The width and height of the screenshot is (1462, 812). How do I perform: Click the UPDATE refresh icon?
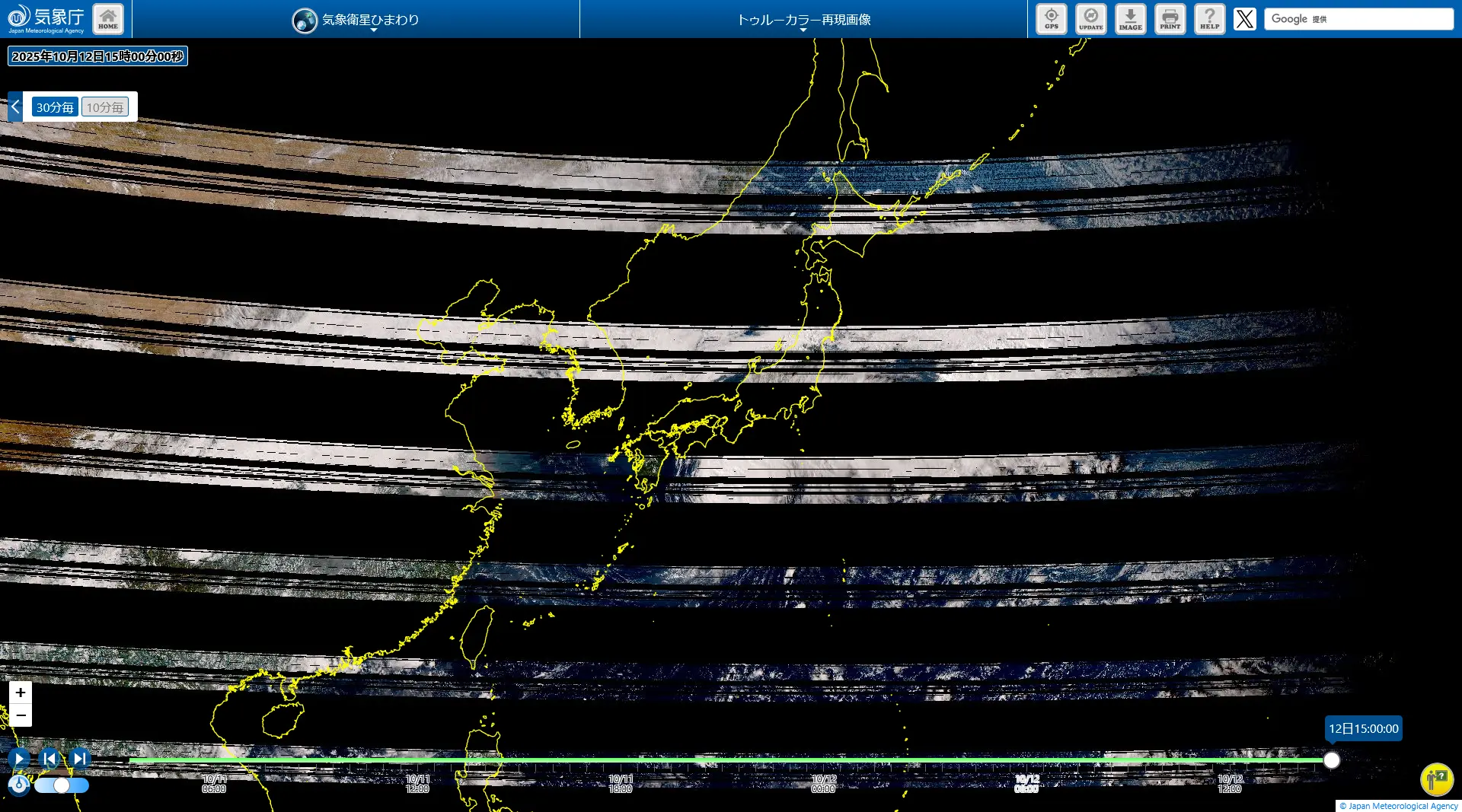point(1090,19)
